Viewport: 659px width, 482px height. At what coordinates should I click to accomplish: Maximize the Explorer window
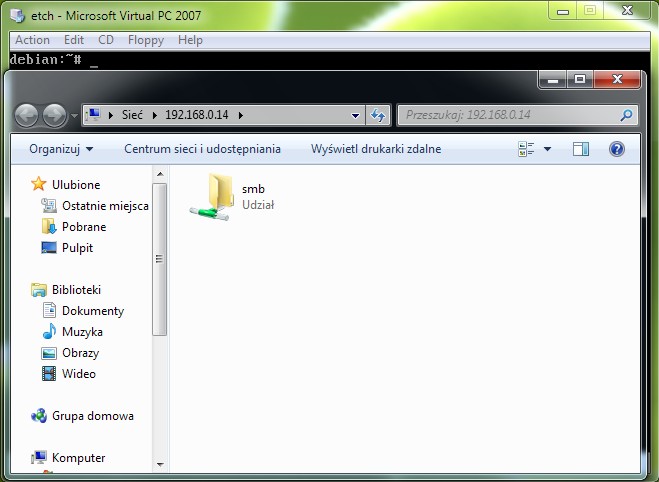[x=580, y=79]
